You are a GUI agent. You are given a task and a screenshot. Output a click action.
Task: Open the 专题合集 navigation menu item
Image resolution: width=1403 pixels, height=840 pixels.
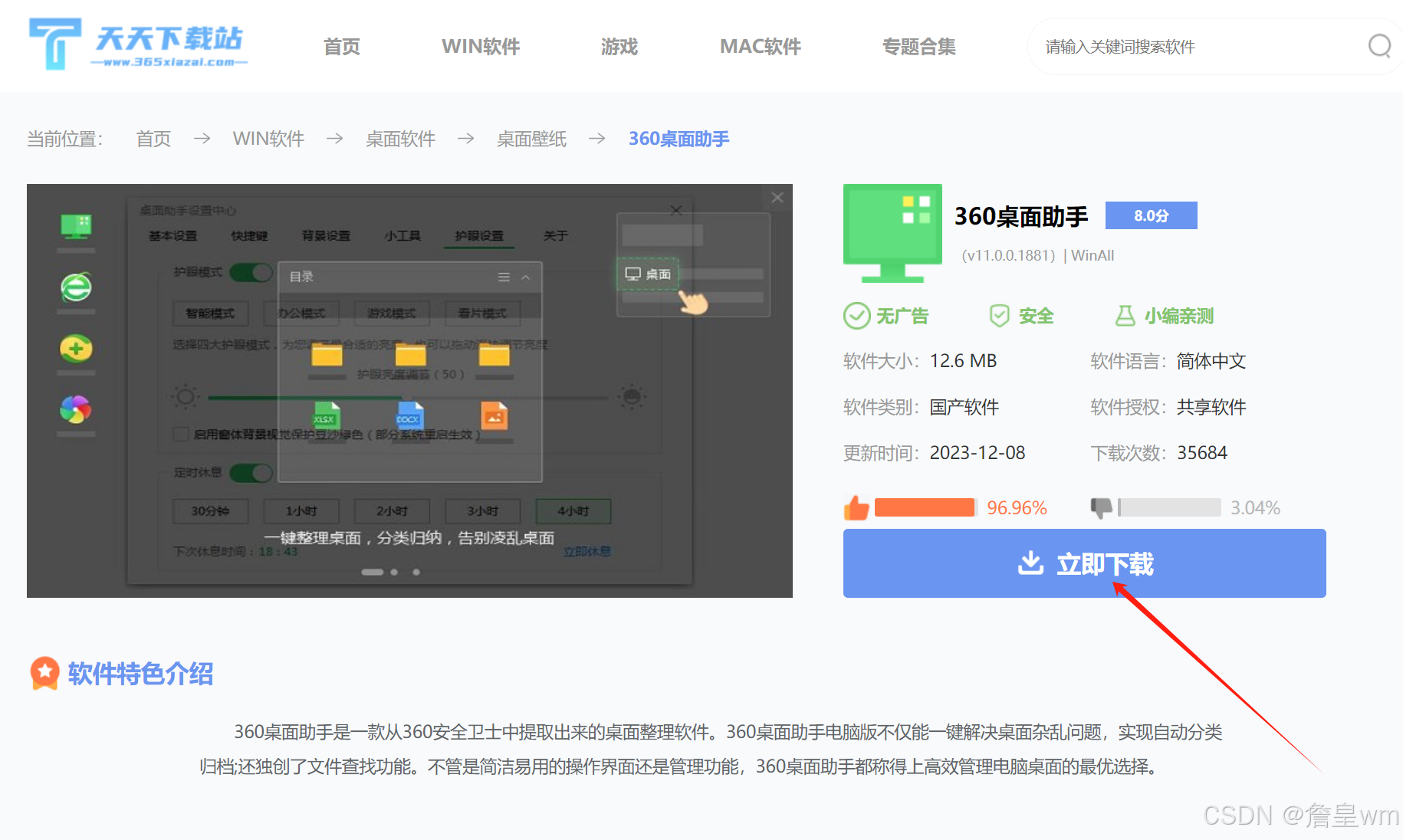918,47
